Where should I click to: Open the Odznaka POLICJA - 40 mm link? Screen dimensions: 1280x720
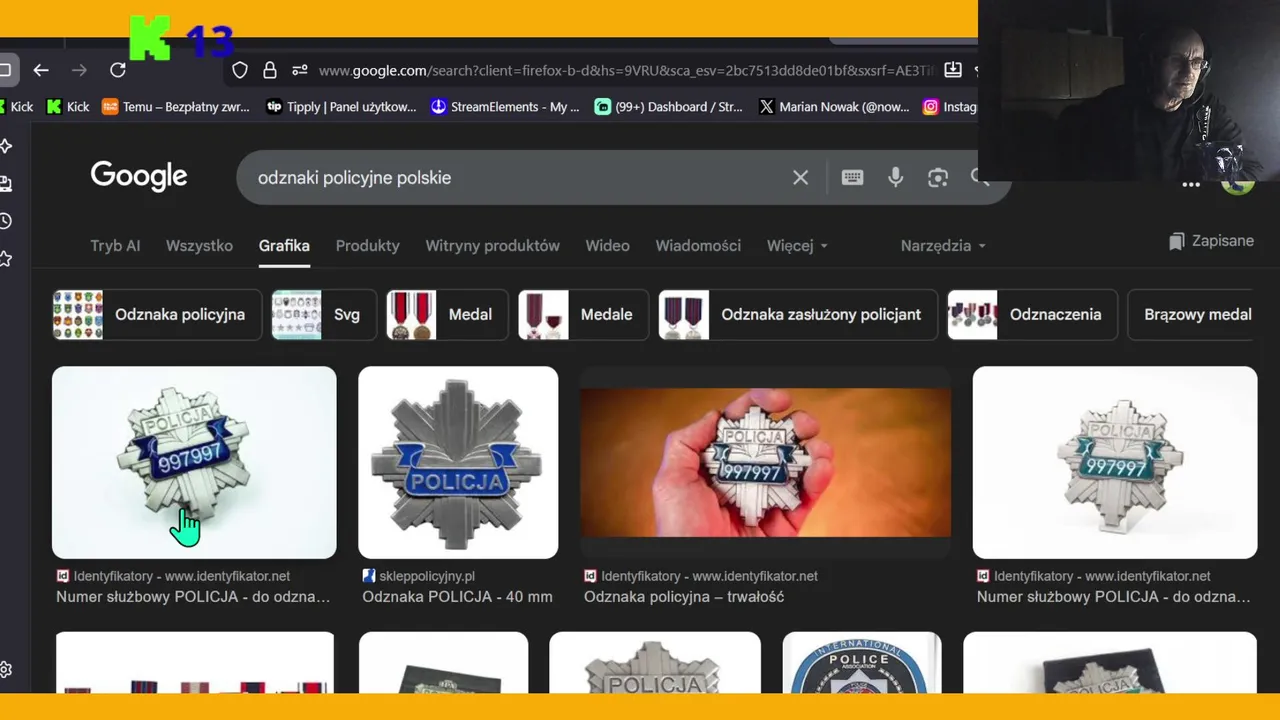tap(457, 597)
